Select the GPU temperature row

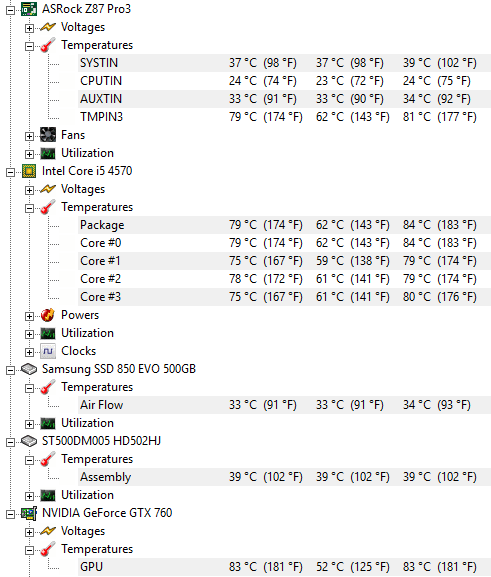tap(285, 567)
